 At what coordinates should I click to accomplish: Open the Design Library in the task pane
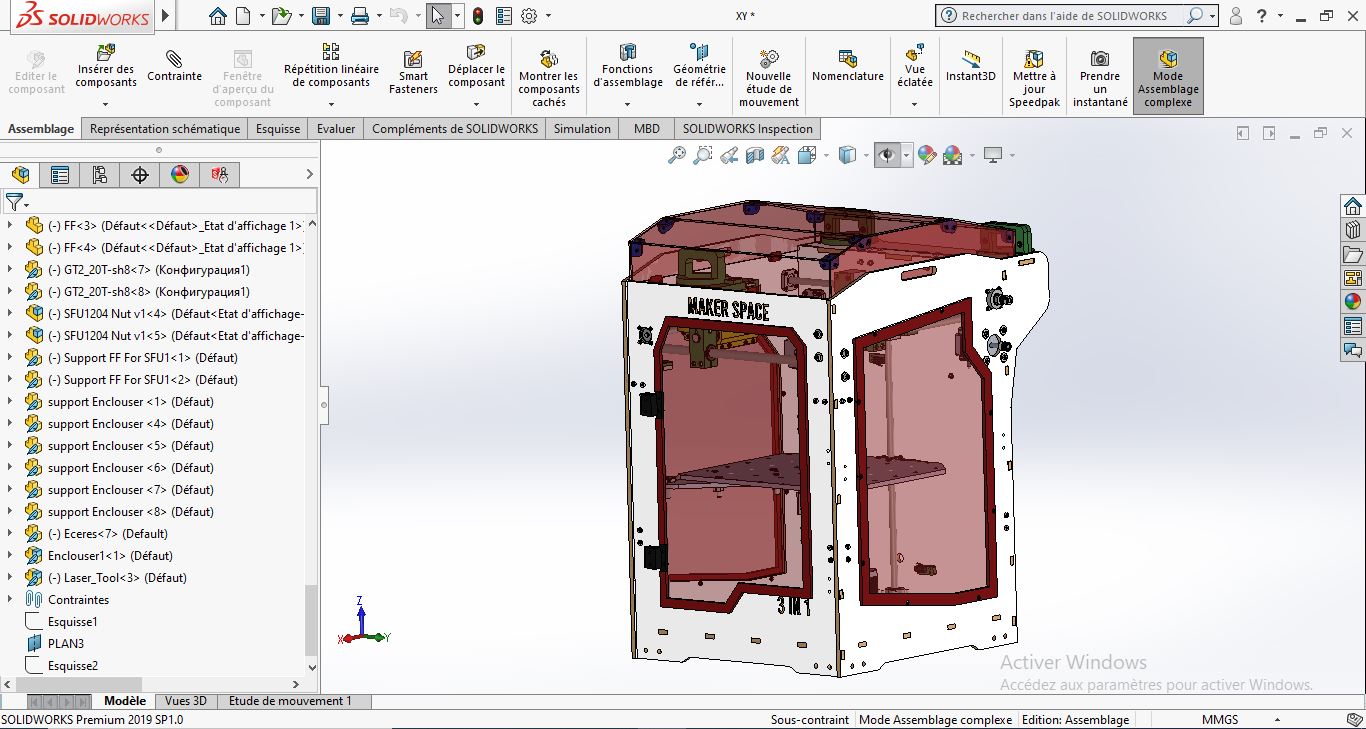coord(1352,229)
